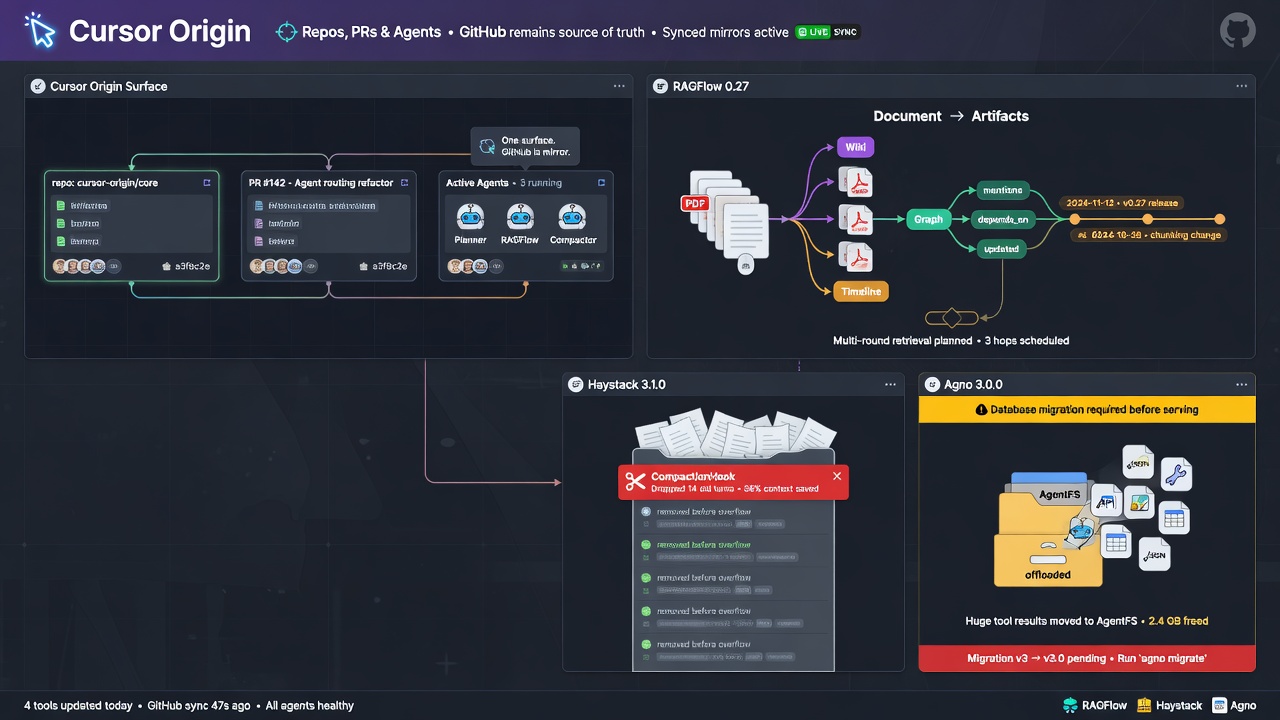This screenshot has height=720, width=1280.
Task: Open the PDF artifact just above Timeline
Action: [x=856, y=256]
